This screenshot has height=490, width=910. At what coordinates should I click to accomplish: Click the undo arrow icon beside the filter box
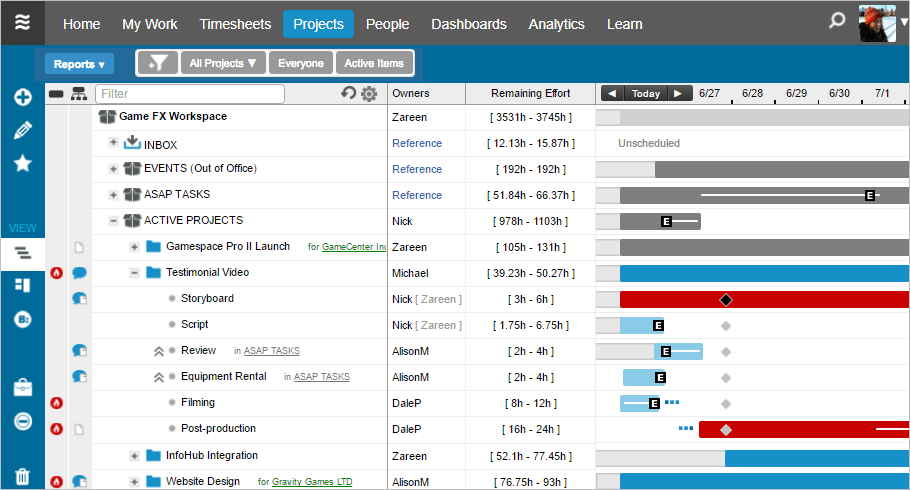pyautogui.click(x=348, y=94)
